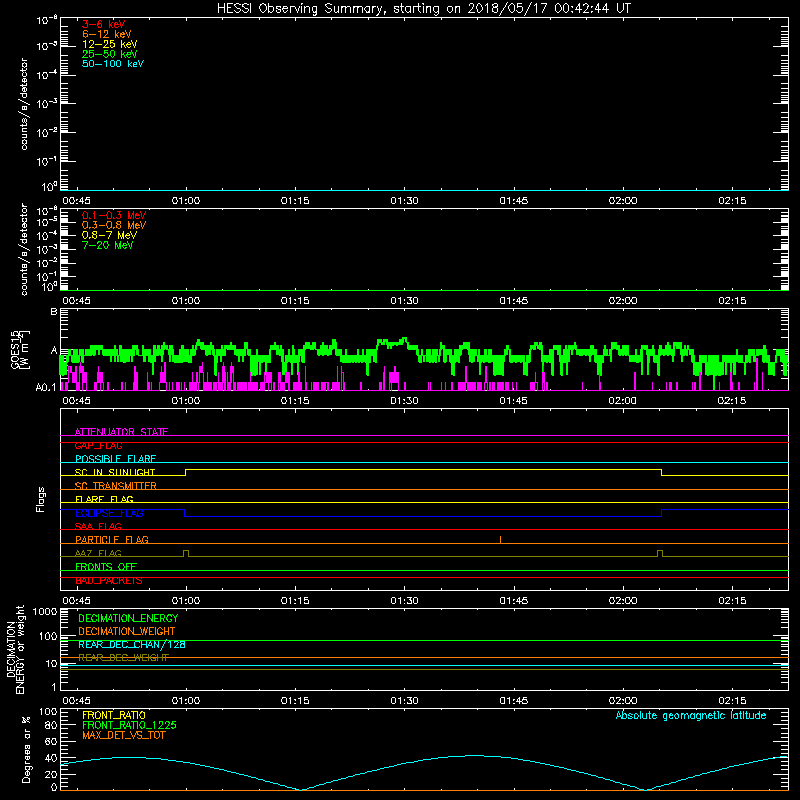This screenshot has width=800, height=800.
Task: Select the REAR_DEC_WEIGHT legend label
Action: (x=123, y=658)
